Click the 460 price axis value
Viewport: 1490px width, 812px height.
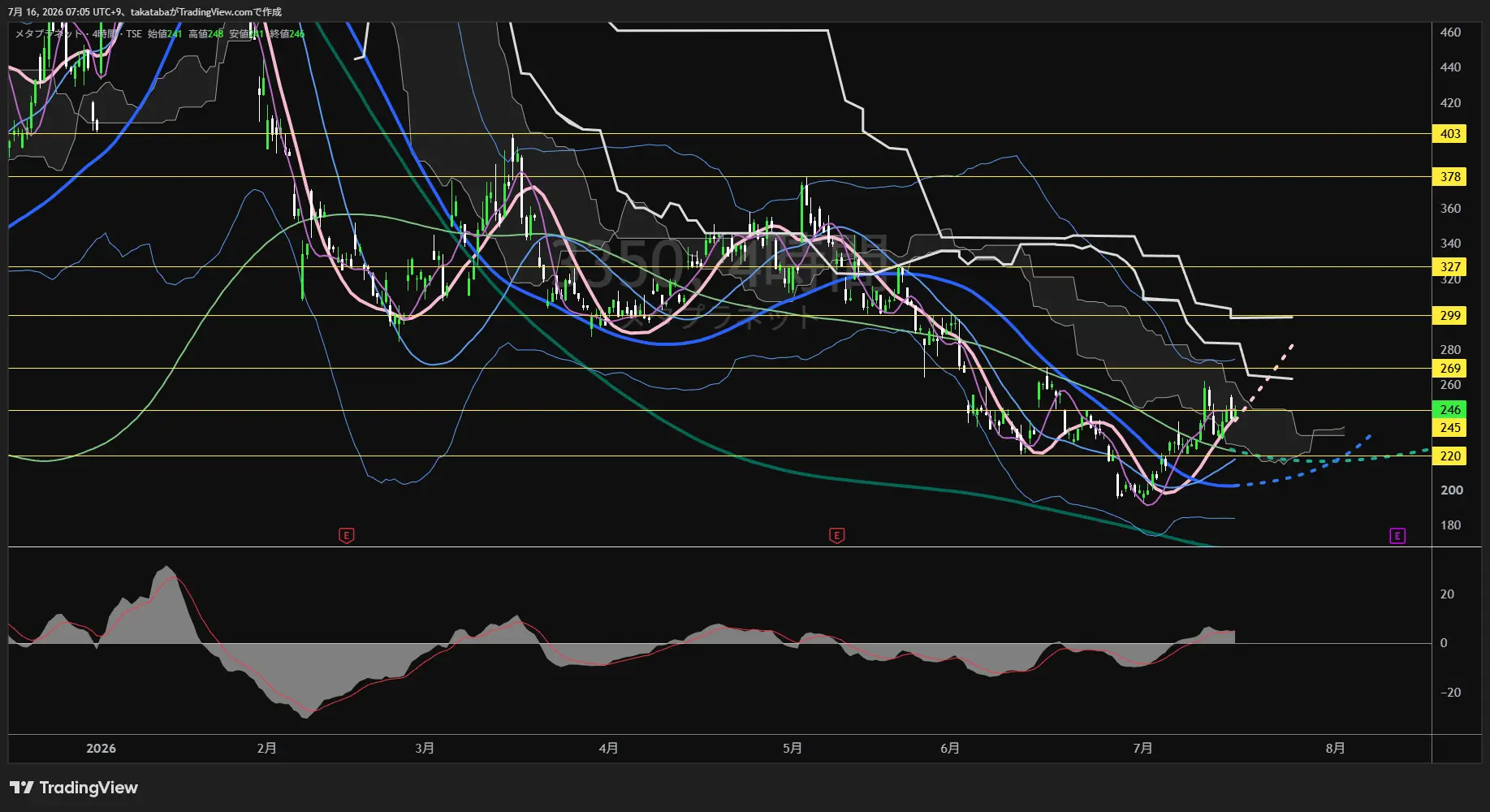1450,32
